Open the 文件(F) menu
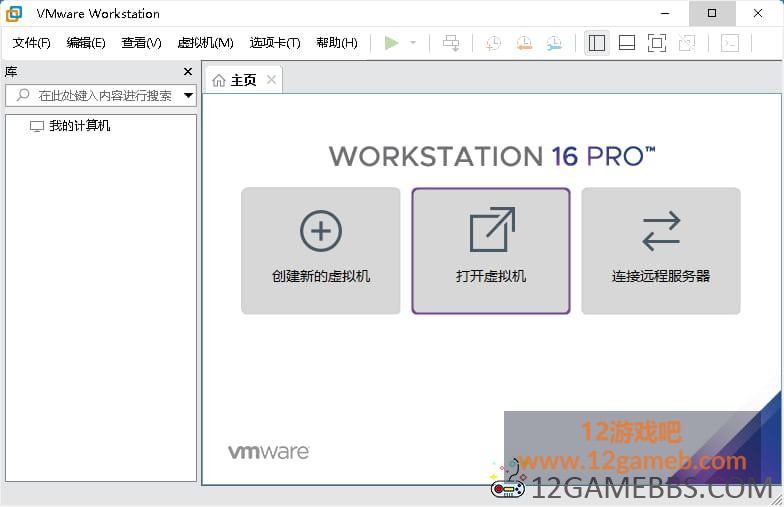 coord(32,43)
